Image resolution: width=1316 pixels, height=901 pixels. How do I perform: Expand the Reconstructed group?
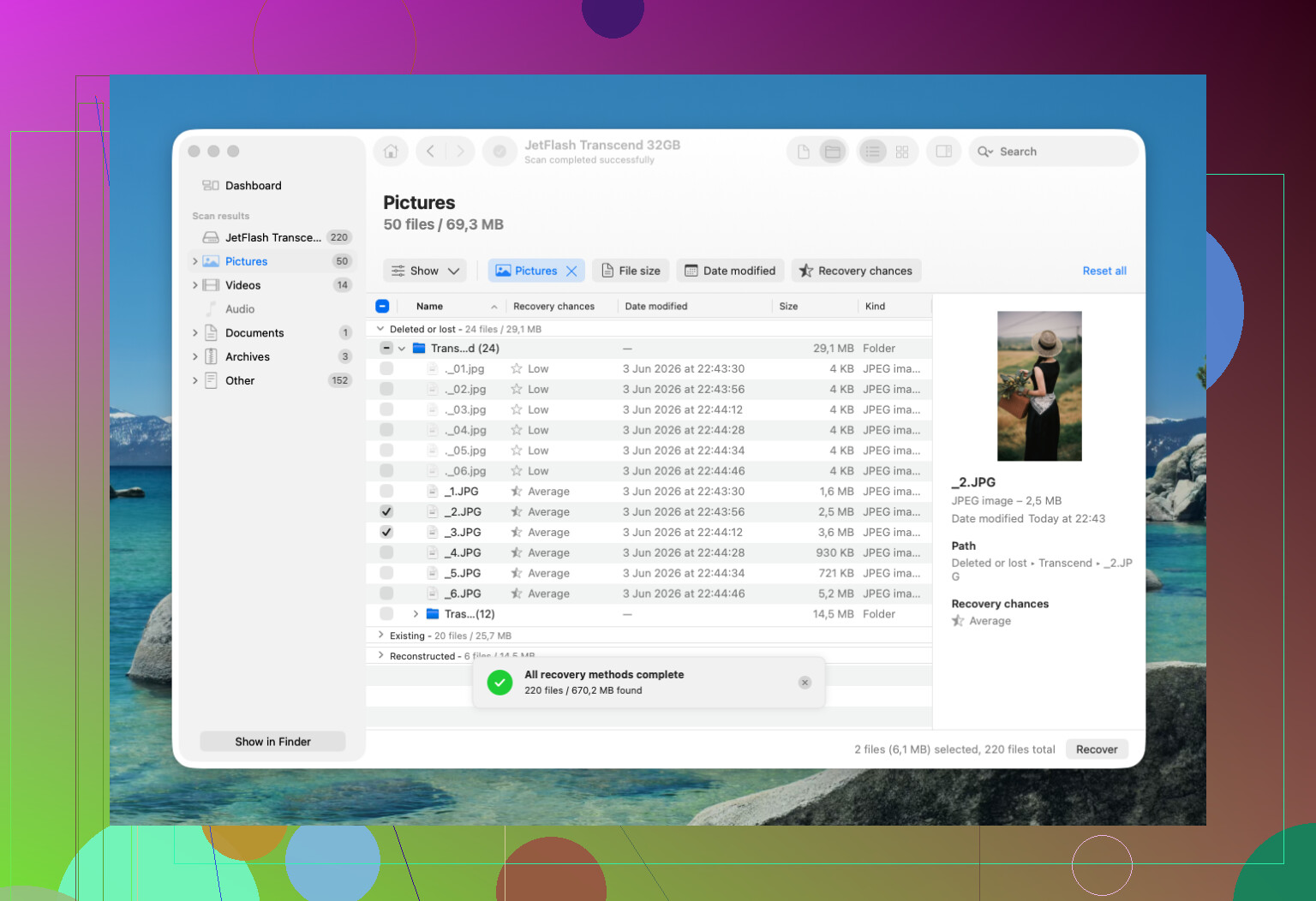pyautogui.click(x=380, y=655)
